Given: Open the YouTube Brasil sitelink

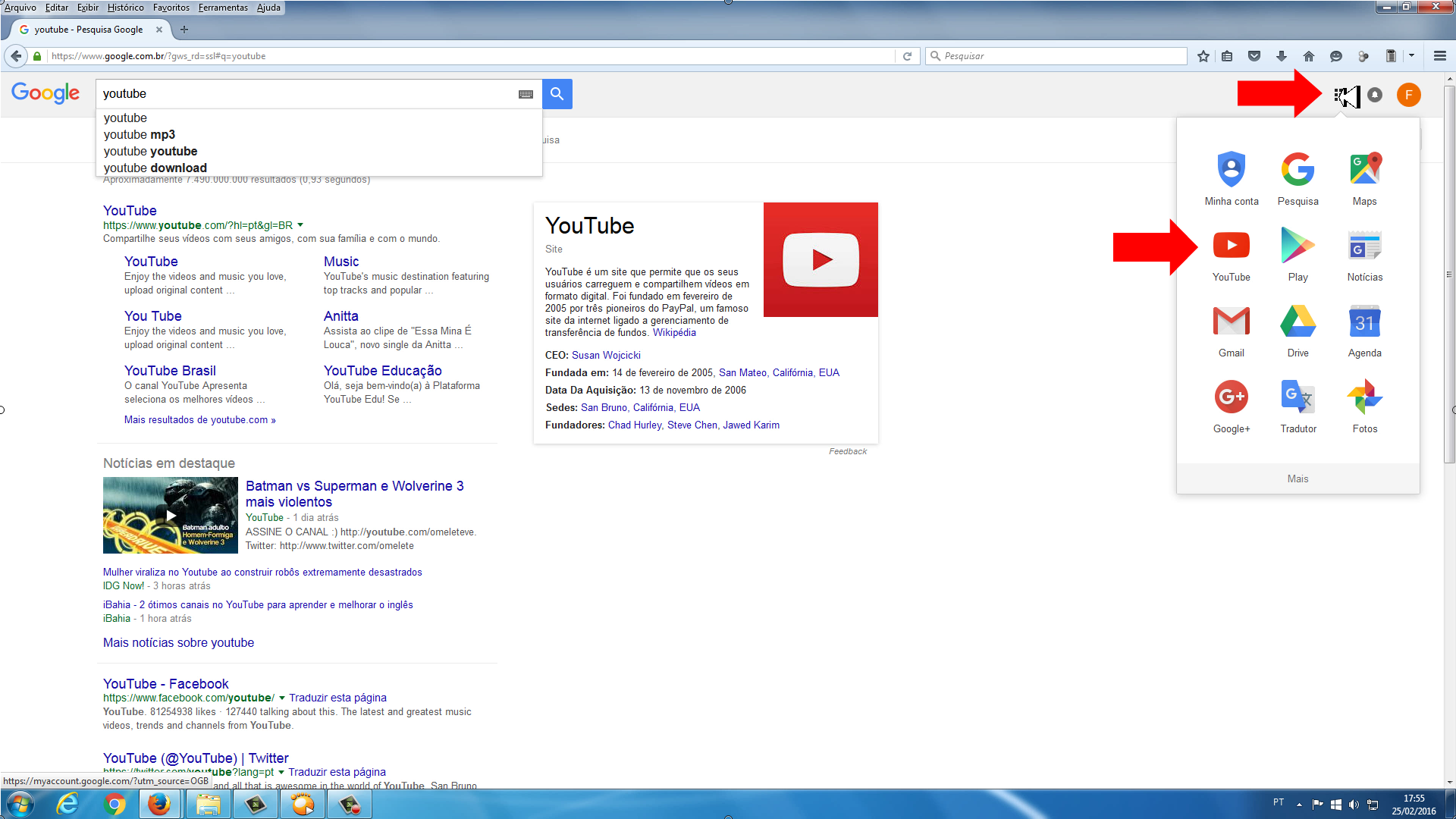Looking at the screenshot, I should coord(170,371).
